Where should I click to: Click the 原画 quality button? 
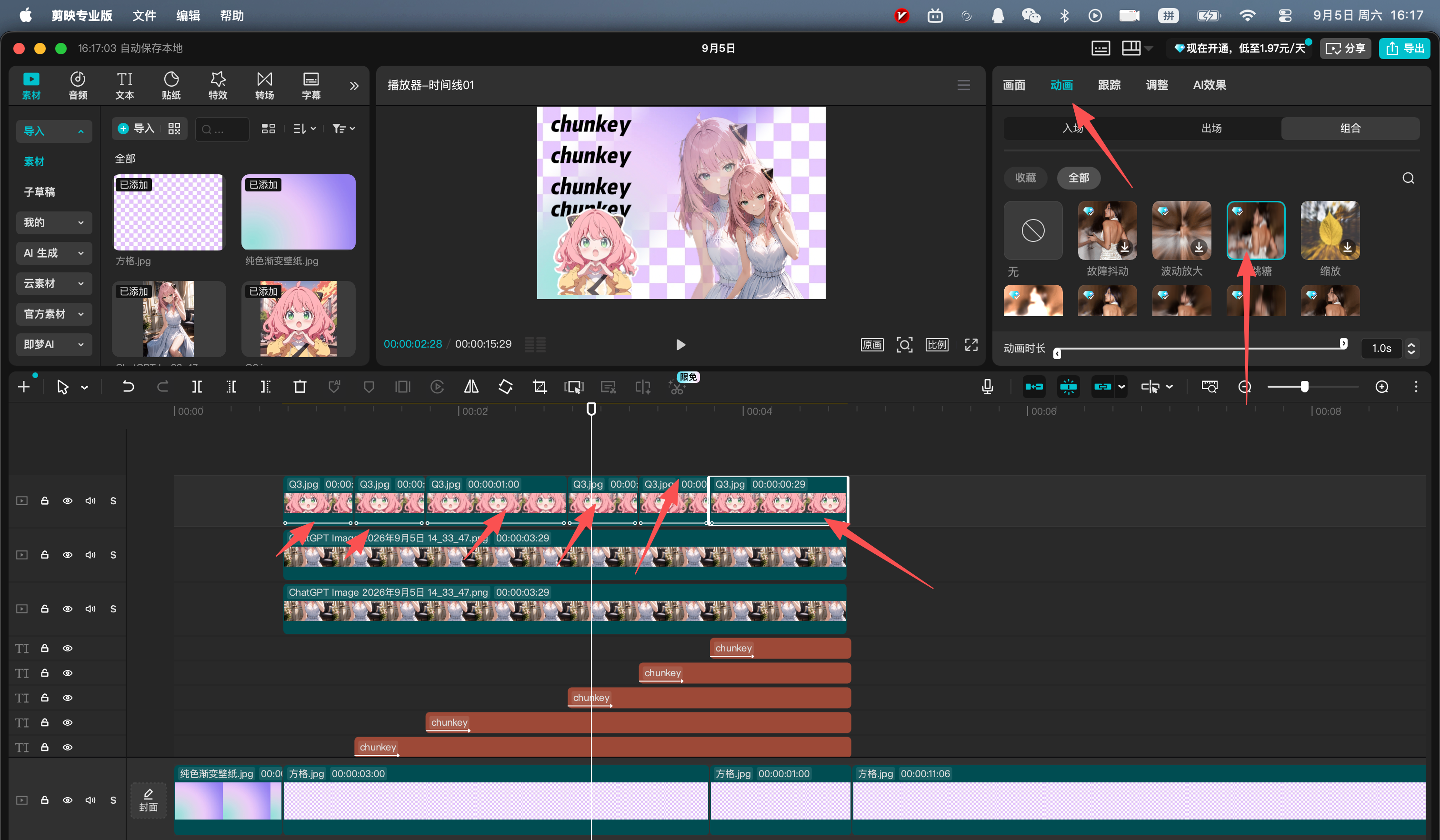pyautogui.click(x=872, y=345)
